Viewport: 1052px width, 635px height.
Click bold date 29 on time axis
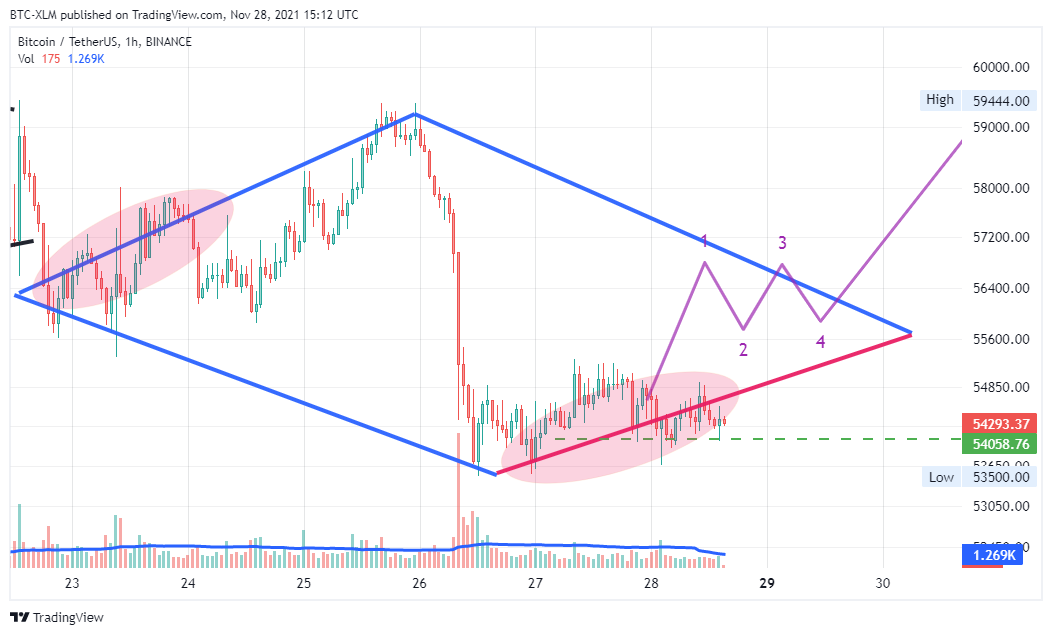point(767,583)
